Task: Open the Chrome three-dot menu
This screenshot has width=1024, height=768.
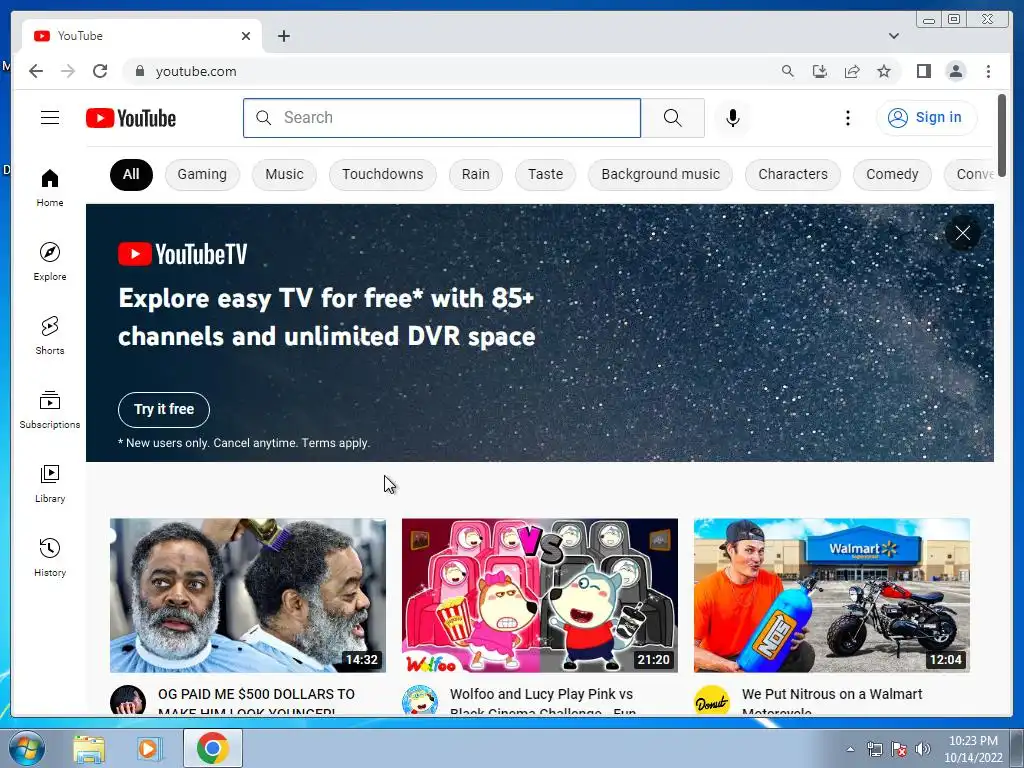Action: point(988,71)
